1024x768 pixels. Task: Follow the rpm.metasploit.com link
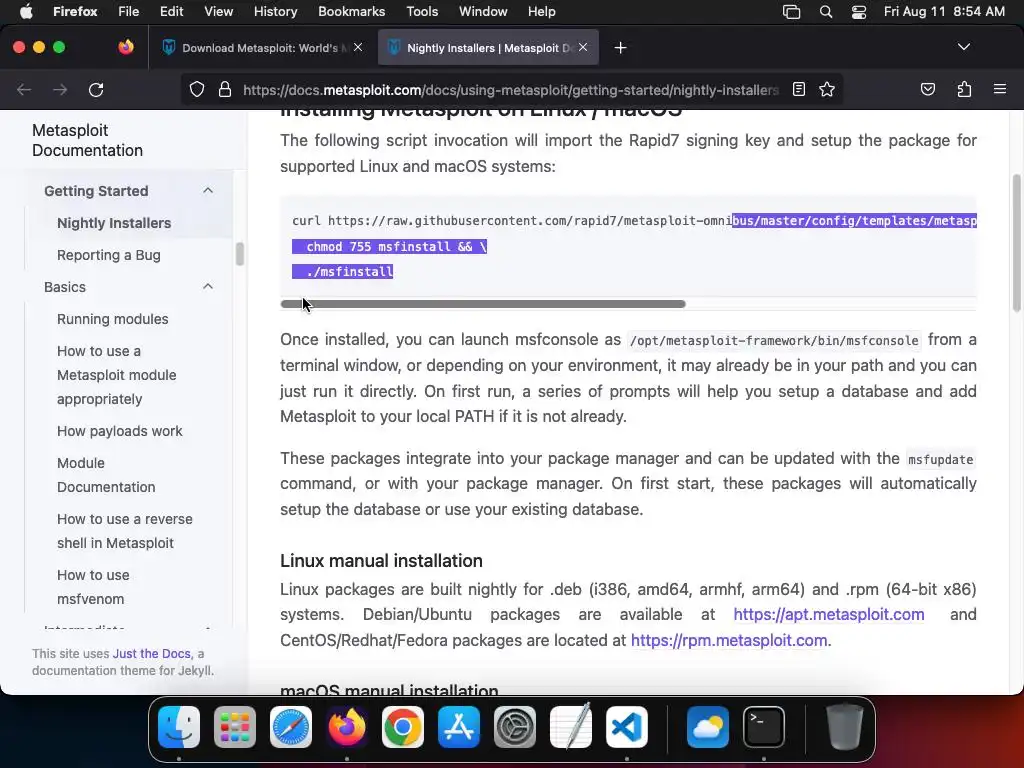pos(729,640)
